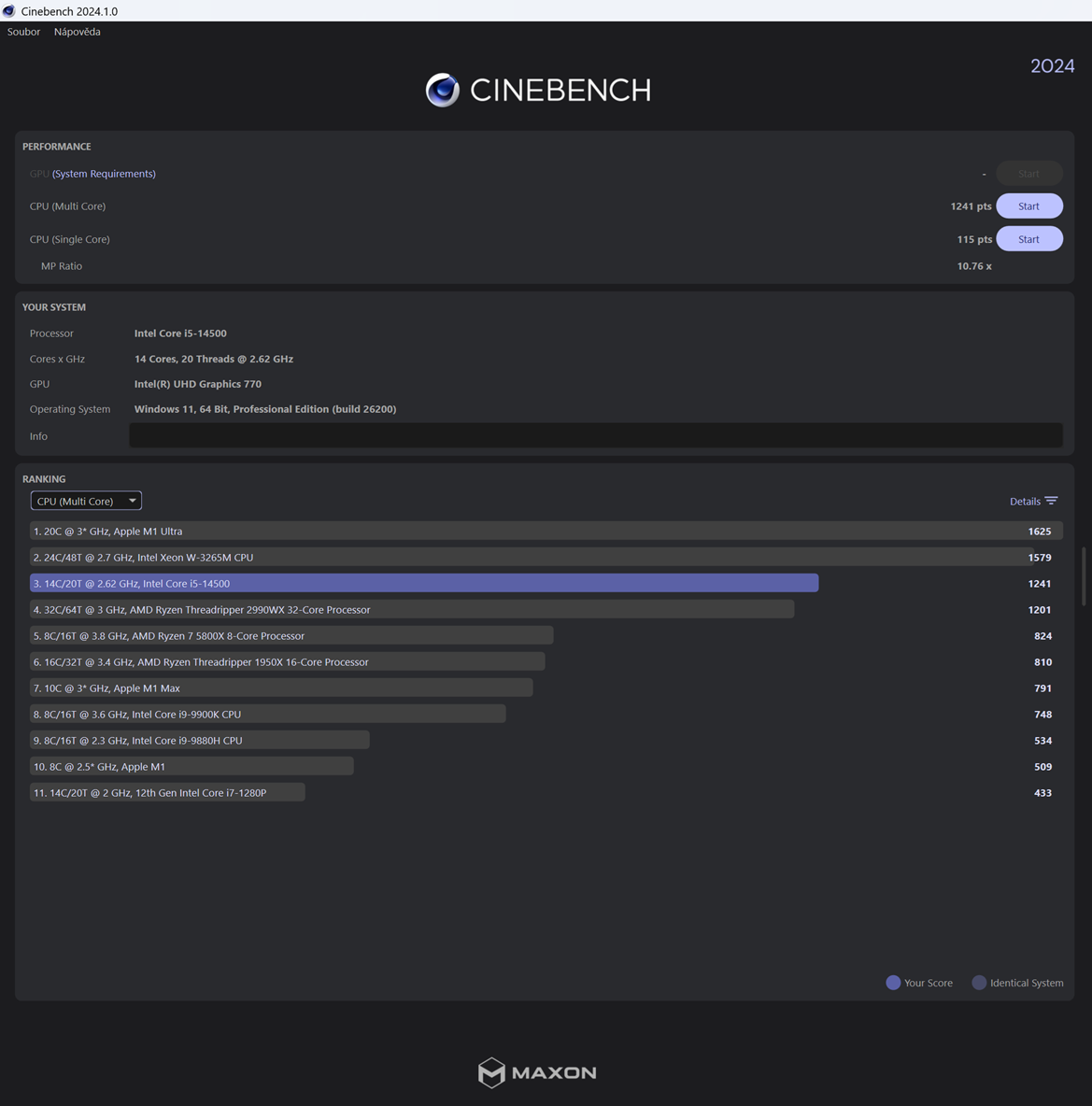Image resolution: width=1092 pixels, height=1106 pixels.
Task: Click the disabled GPU Start button
Action: pos(1029,174)
